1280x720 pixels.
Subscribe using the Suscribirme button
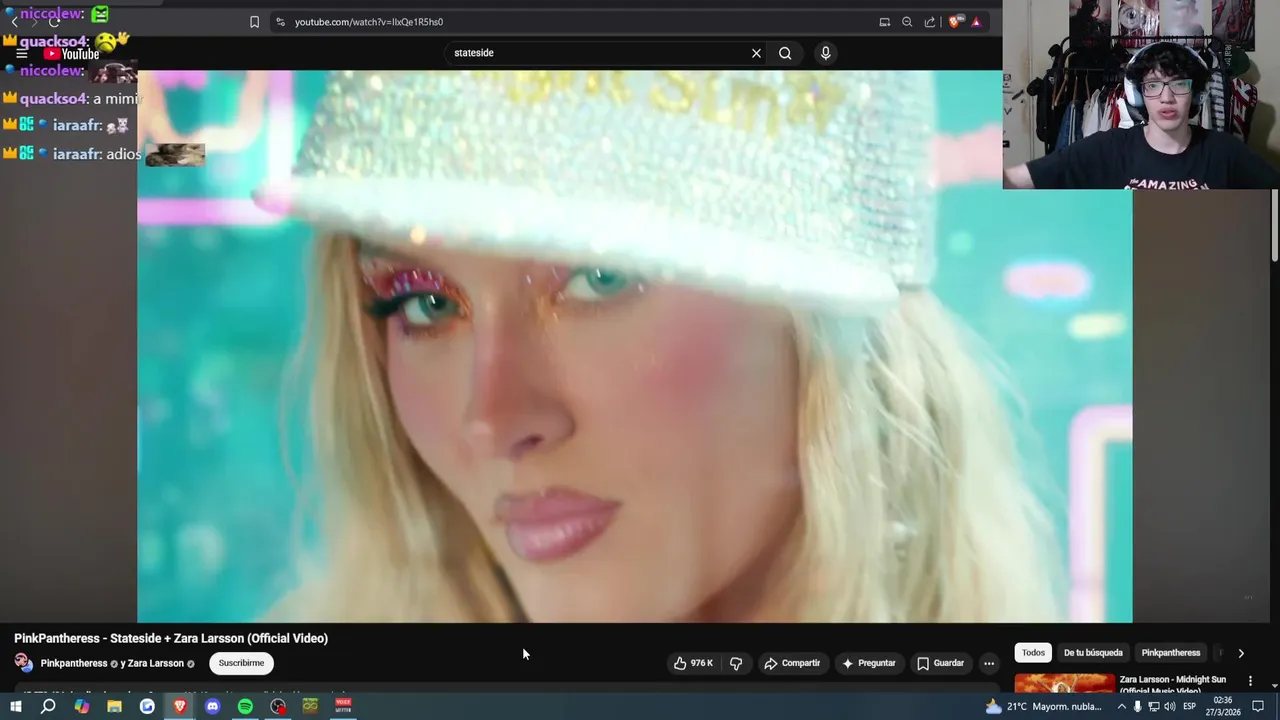[241, 663]
